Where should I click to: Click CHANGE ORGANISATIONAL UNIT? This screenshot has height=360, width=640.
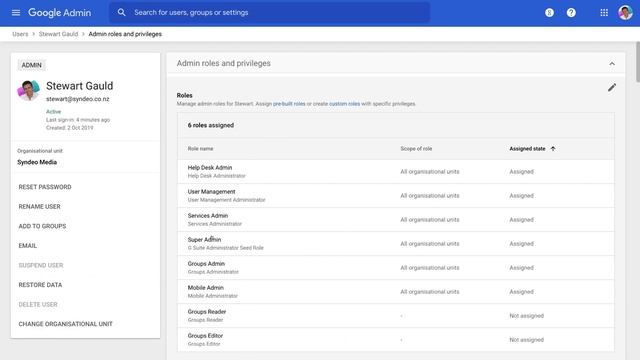[65, 324]
